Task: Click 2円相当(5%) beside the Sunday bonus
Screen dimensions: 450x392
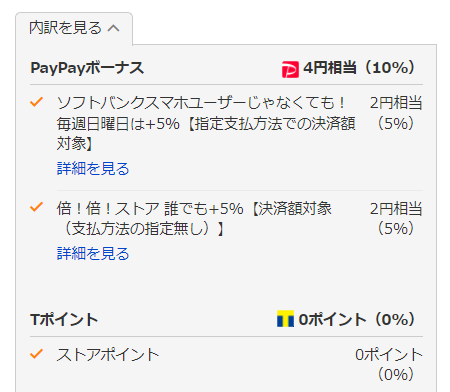Action: (x=396, y=113)
